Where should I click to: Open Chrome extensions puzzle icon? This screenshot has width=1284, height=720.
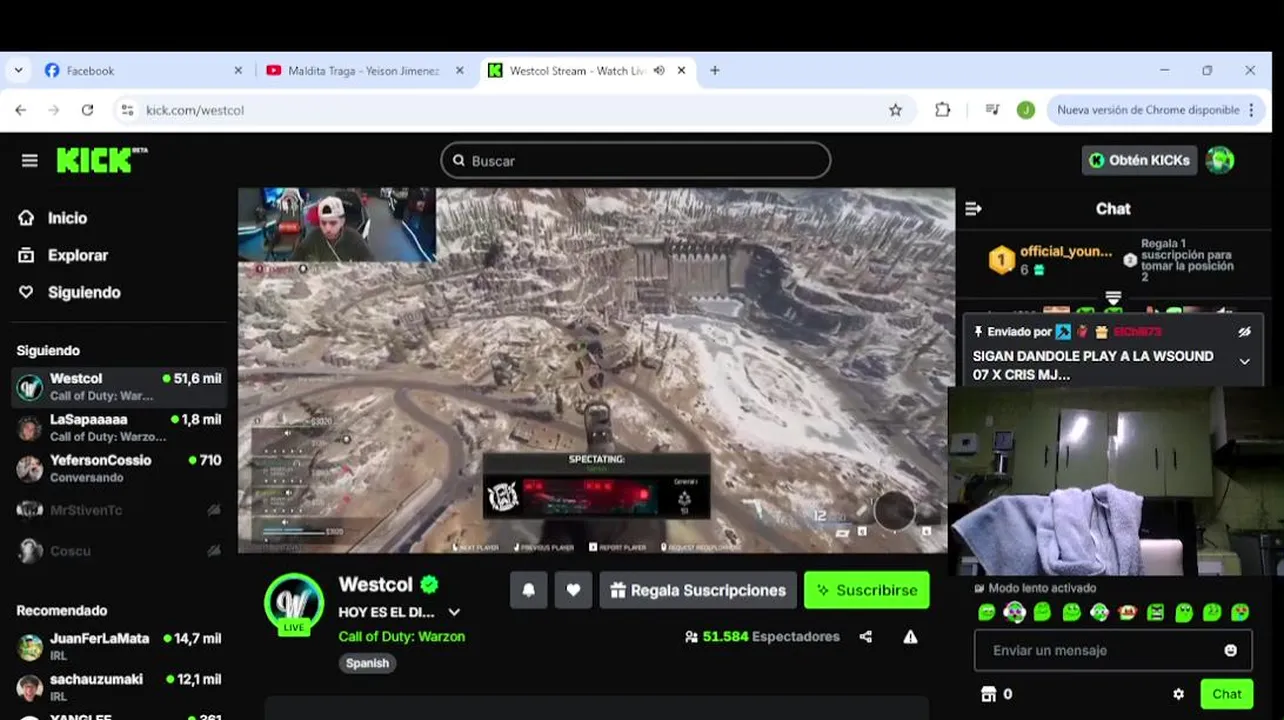point(942,110)
